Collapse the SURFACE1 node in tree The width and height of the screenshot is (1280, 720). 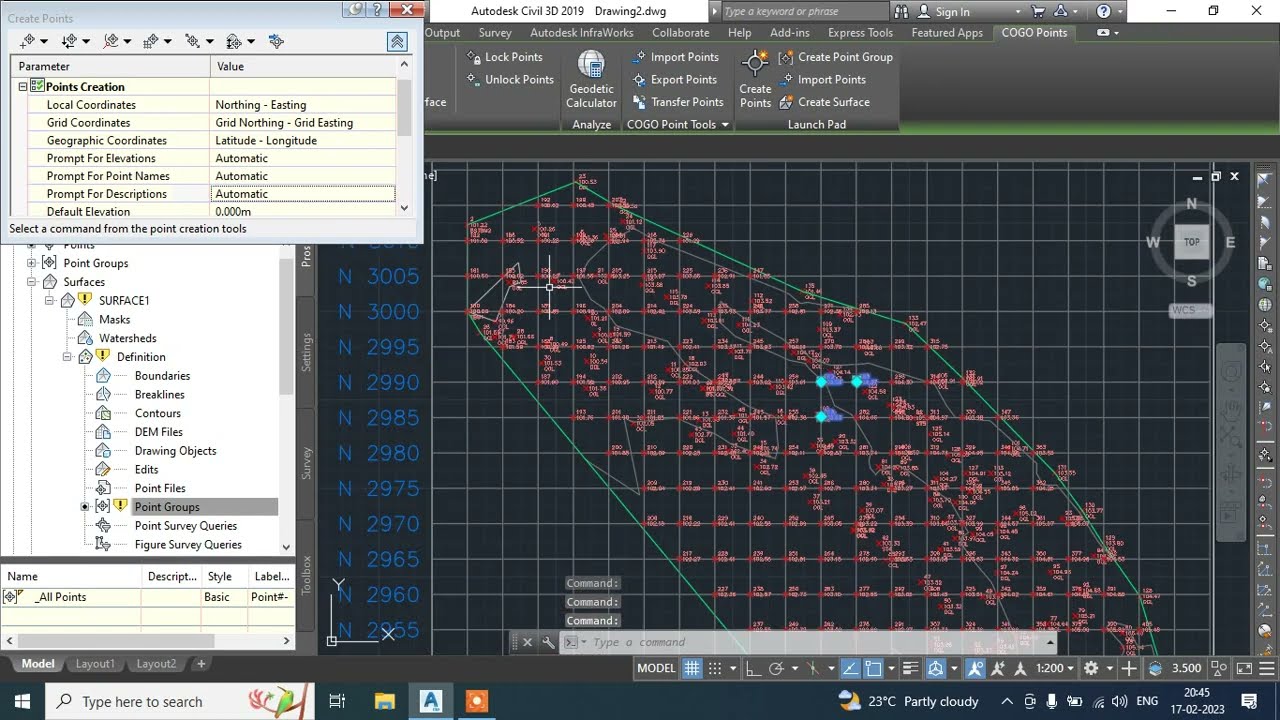point(49,300)
